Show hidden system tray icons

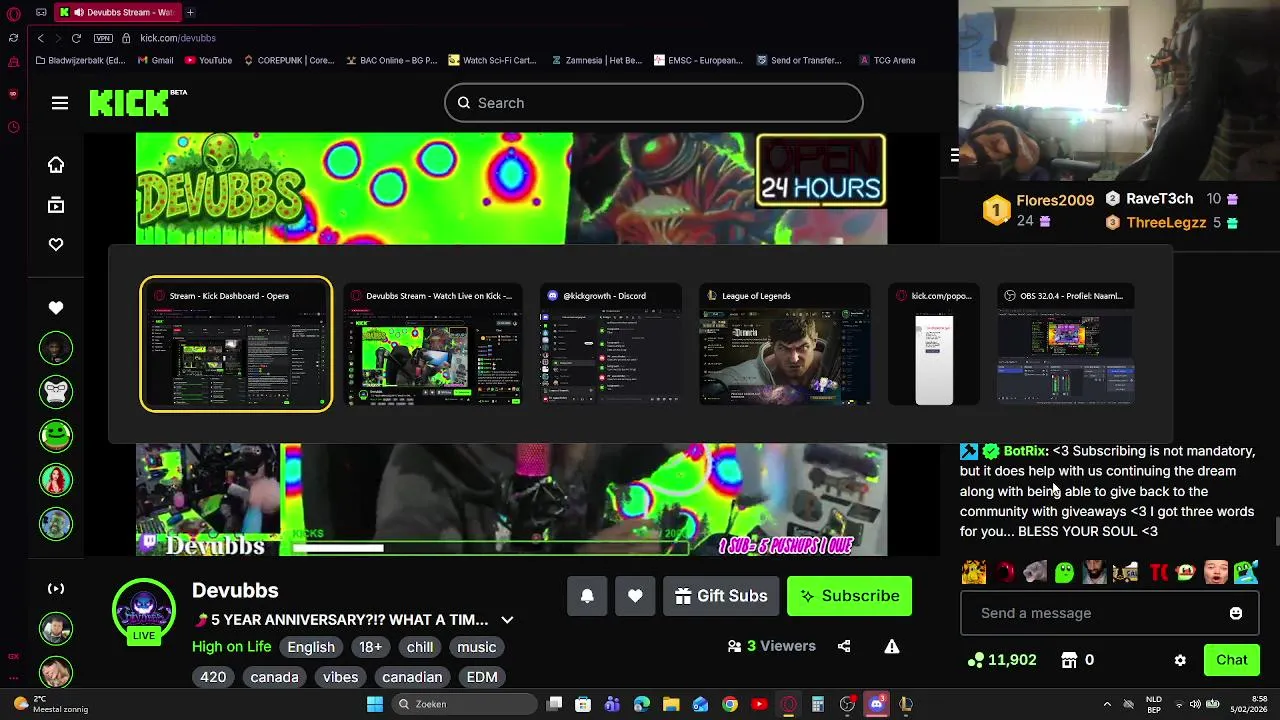pos(1107,704)
